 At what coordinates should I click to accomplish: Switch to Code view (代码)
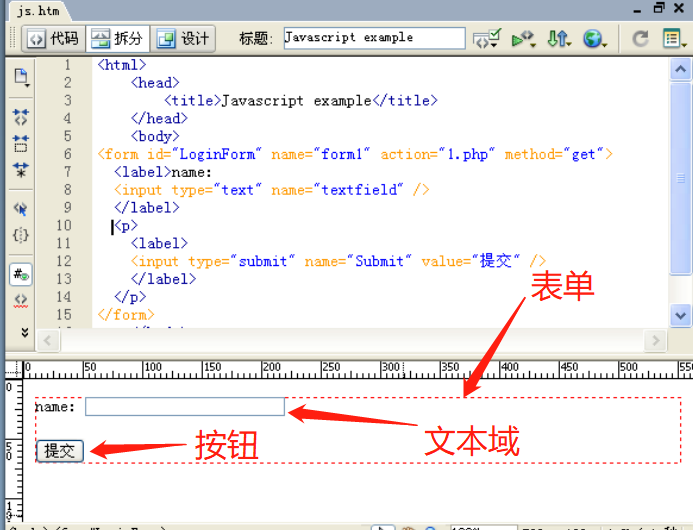53,39
